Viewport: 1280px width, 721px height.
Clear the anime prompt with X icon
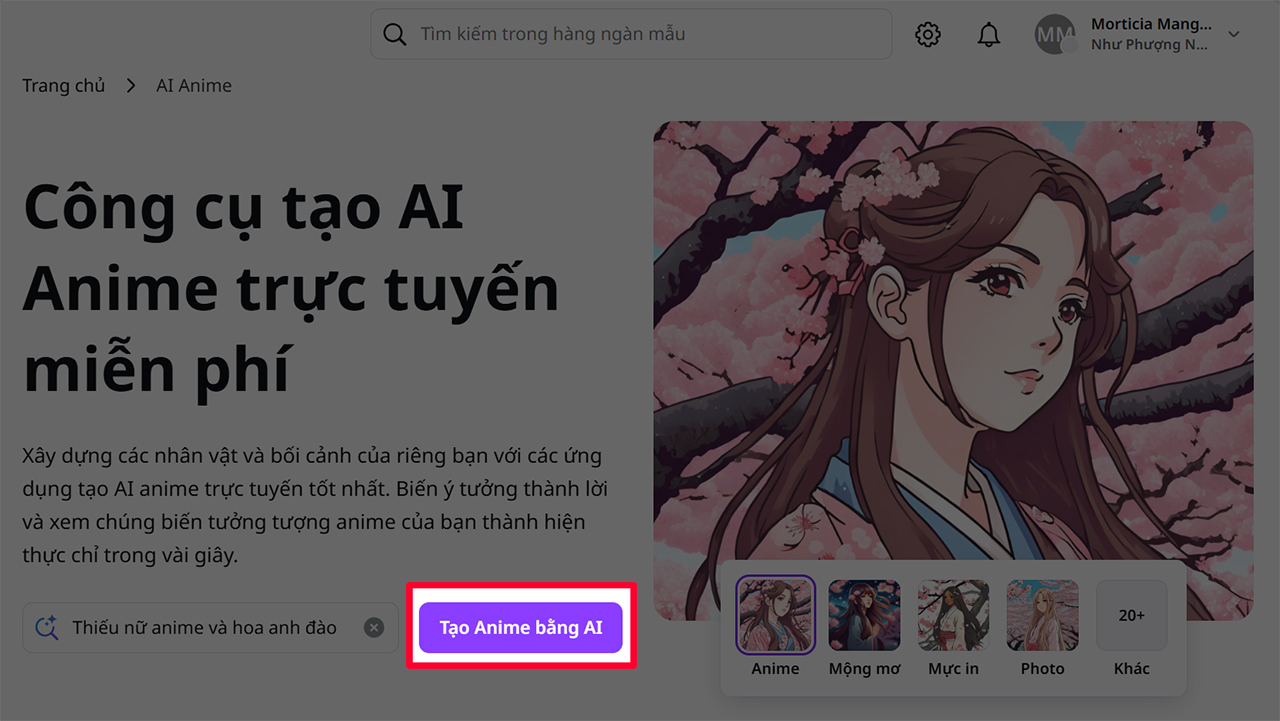(x=373, y=628)
